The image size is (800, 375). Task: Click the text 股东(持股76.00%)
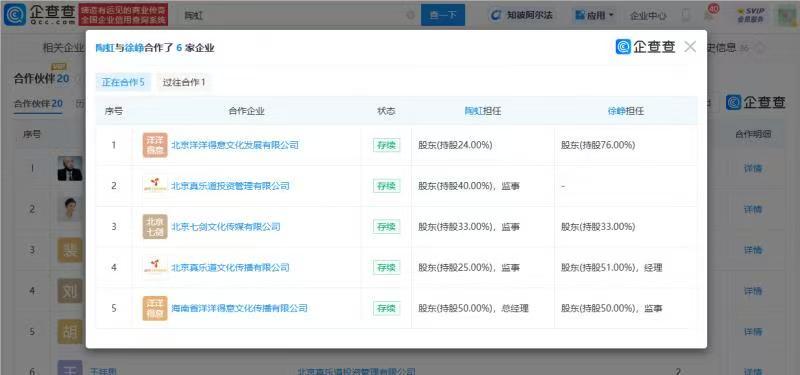598,145
